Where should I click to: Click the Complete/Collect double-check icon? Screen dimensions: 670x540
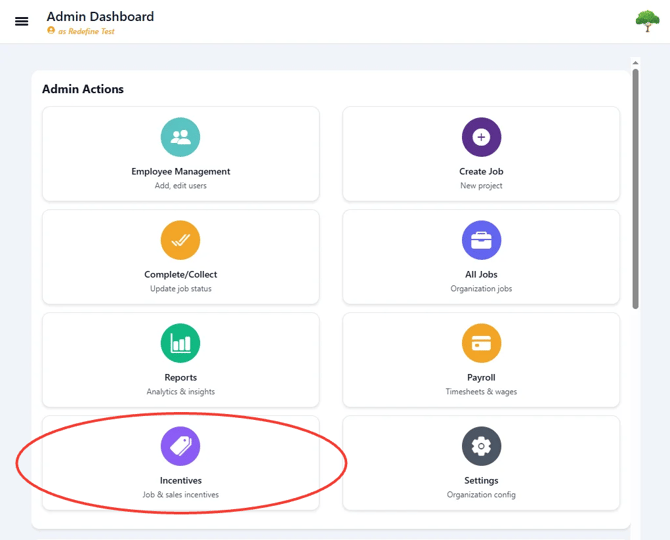tap(180, 240)
